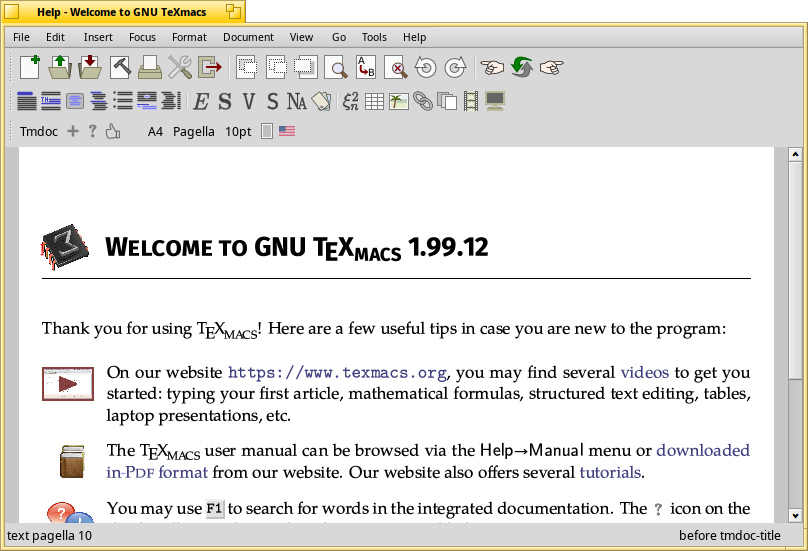808x551 pixels.
Task: Open the File menu
Action: tap(21, 37)
